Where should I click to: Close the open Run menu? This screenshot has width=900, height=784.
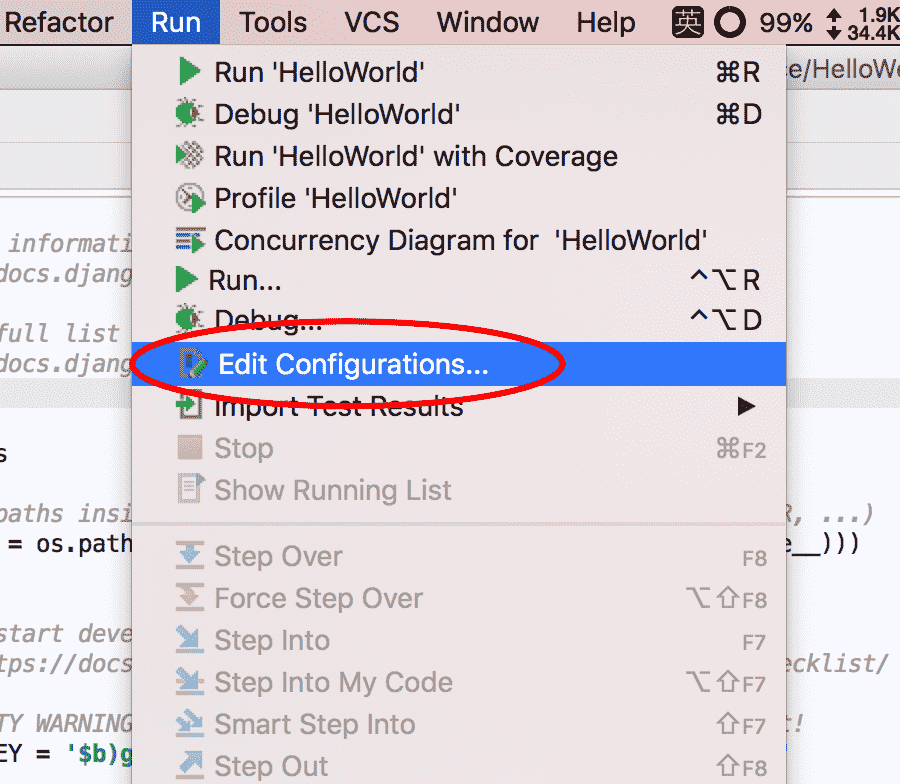pos(176,22)
